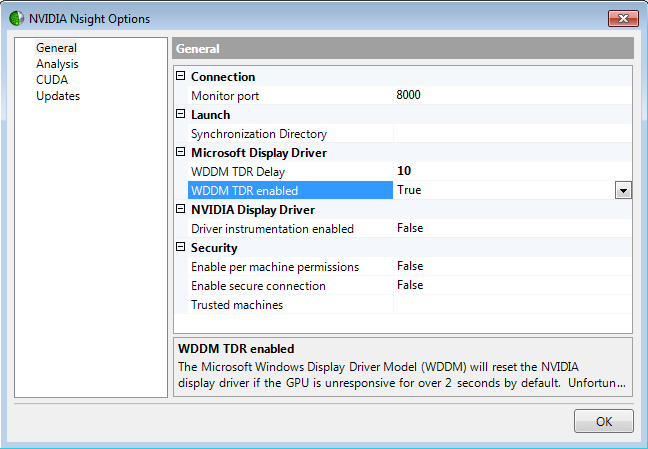This screenshot has height=449, width=648.
Task: Click the Trusted machines value field
Action: (512, 305)
